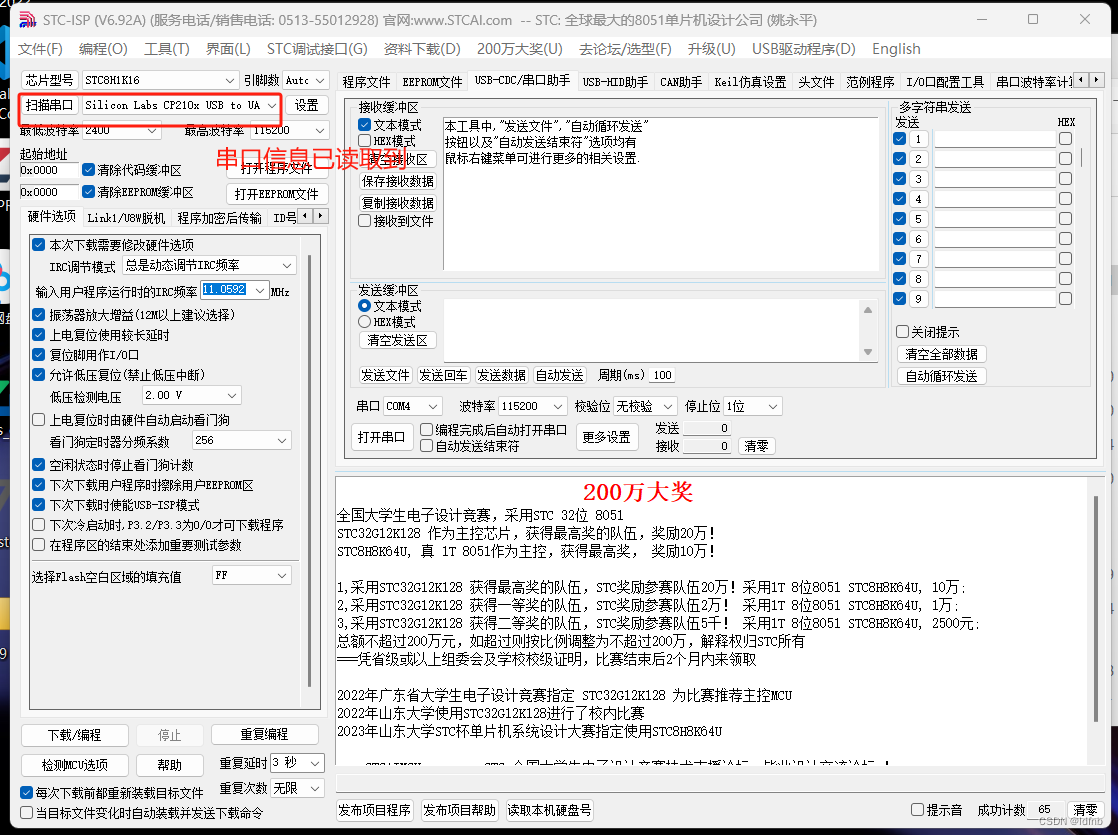The image size is (1118, 835).
Task: Enable HEX模式 checkbox in receive buffer
Action: pyautogui.click(x=364, y=140)
